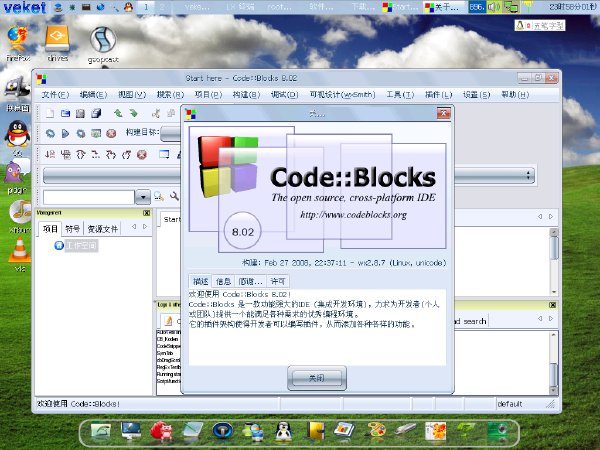The height and width of the screenshot is (450, 600).
Task: Open the Debugging windows toolbar icon
Action: pyautogui.click(x=164, y=154)
